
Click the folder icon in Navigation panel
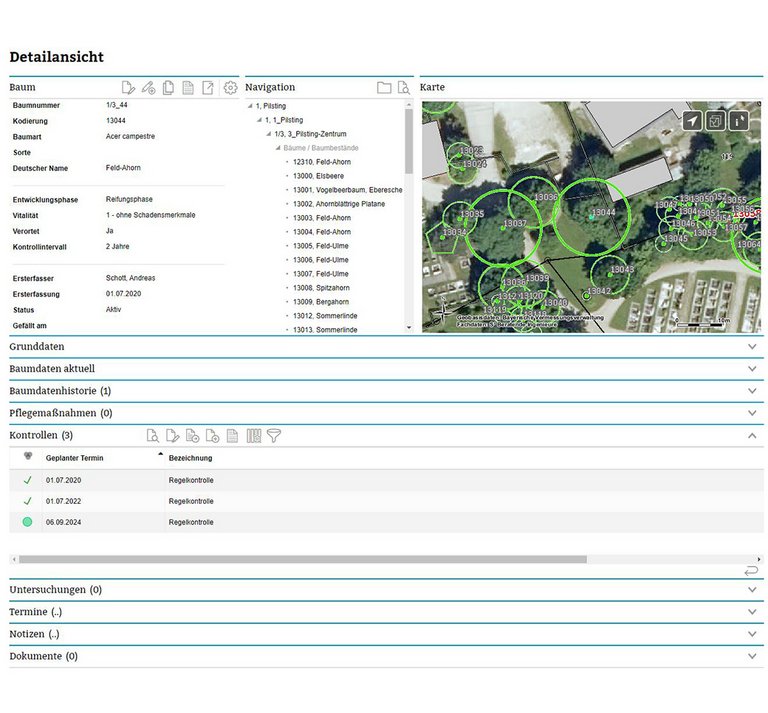coord(384,88)
